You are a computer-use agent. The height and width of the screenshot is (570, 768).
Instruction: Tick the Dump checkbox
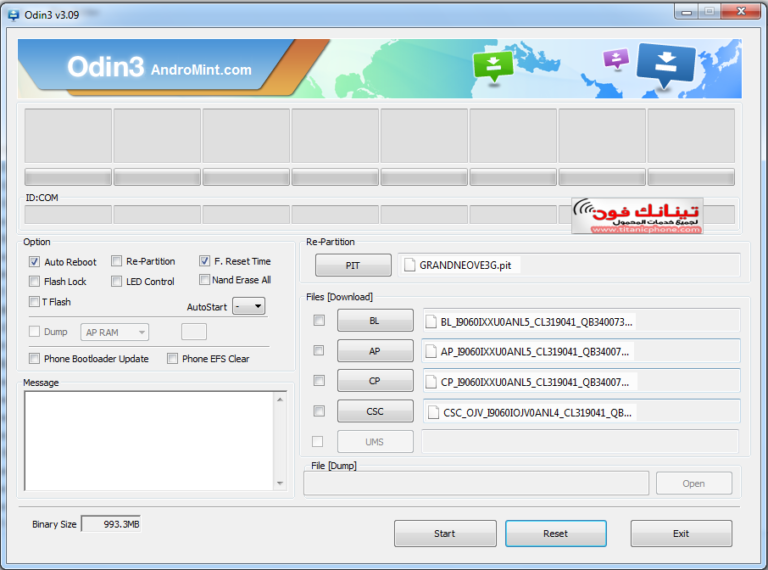pyautogui.click(x=34, y=332)
